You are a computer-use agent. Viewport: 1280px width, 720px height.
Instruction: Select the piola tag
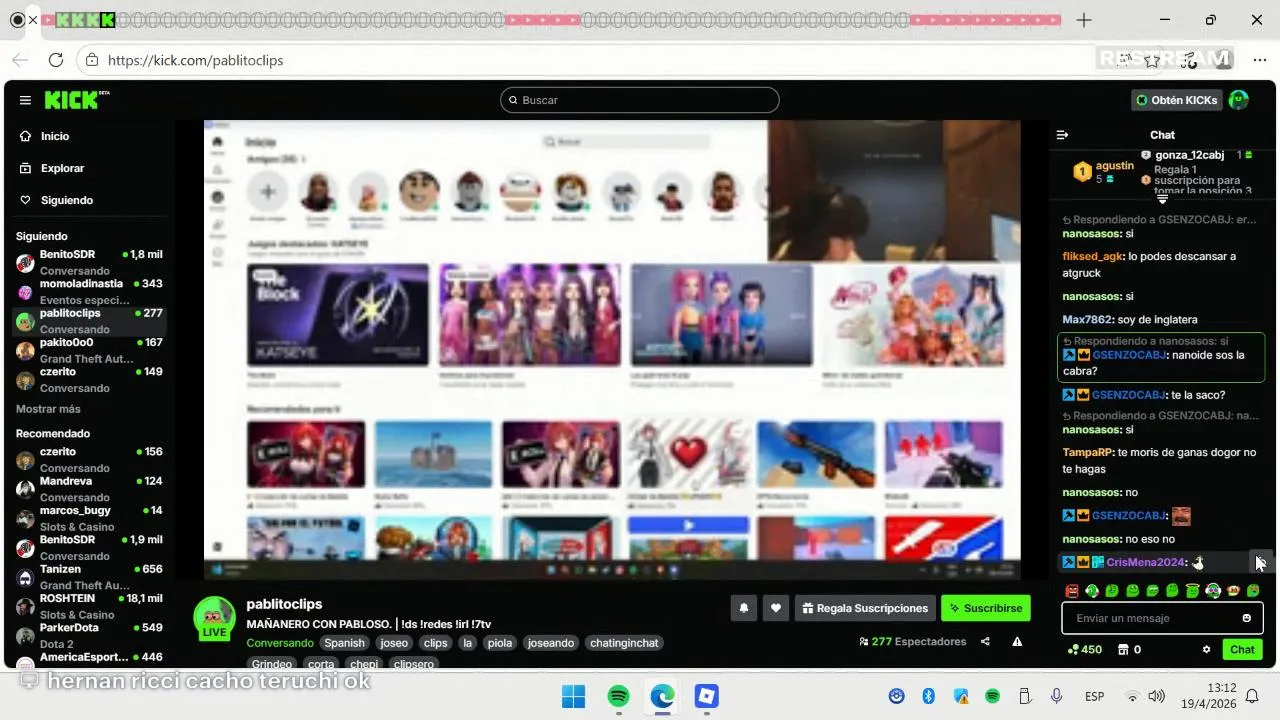point(499,643)
